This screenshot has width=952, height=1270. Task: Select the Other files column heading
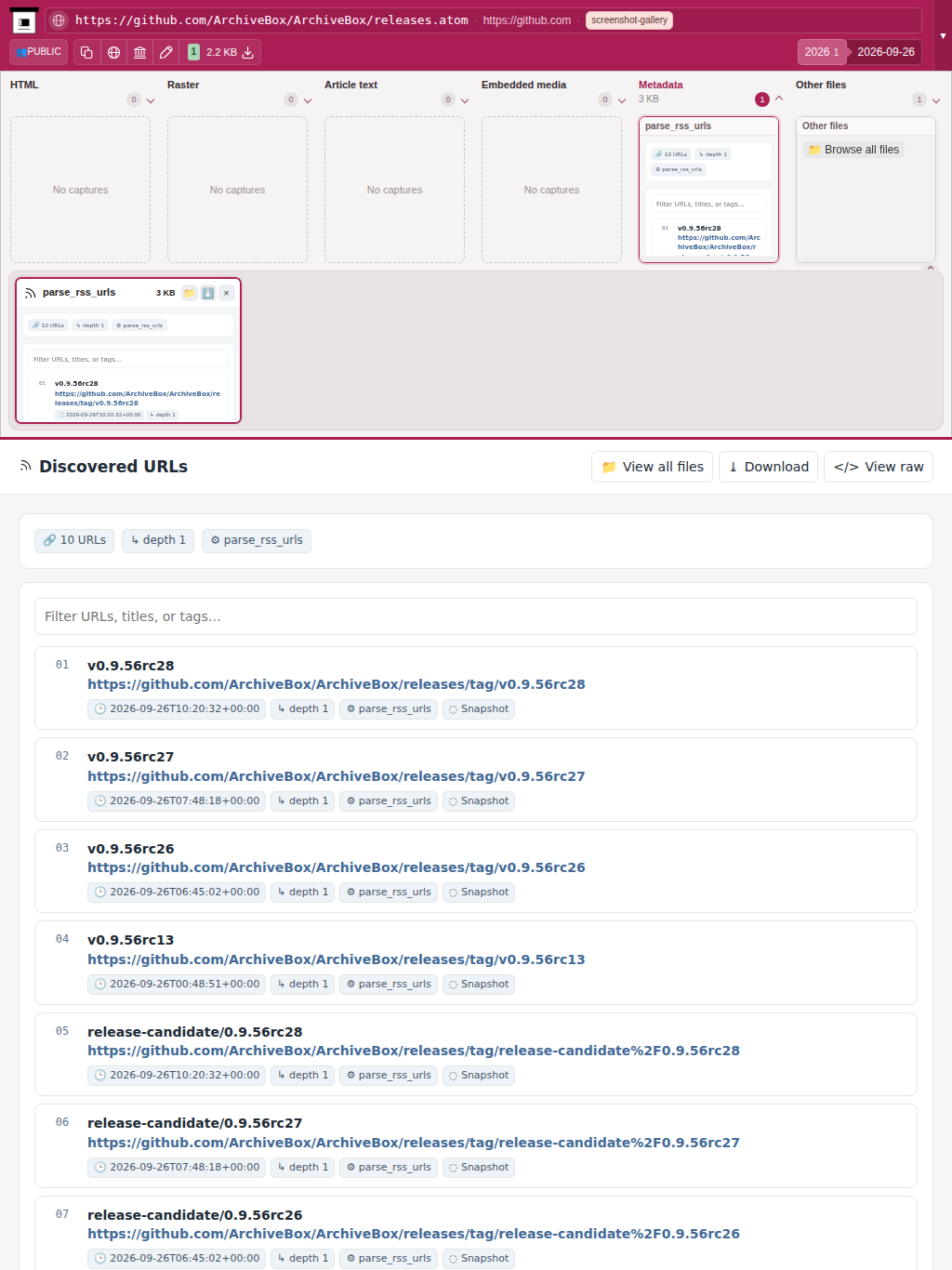[x=821, y=85]
